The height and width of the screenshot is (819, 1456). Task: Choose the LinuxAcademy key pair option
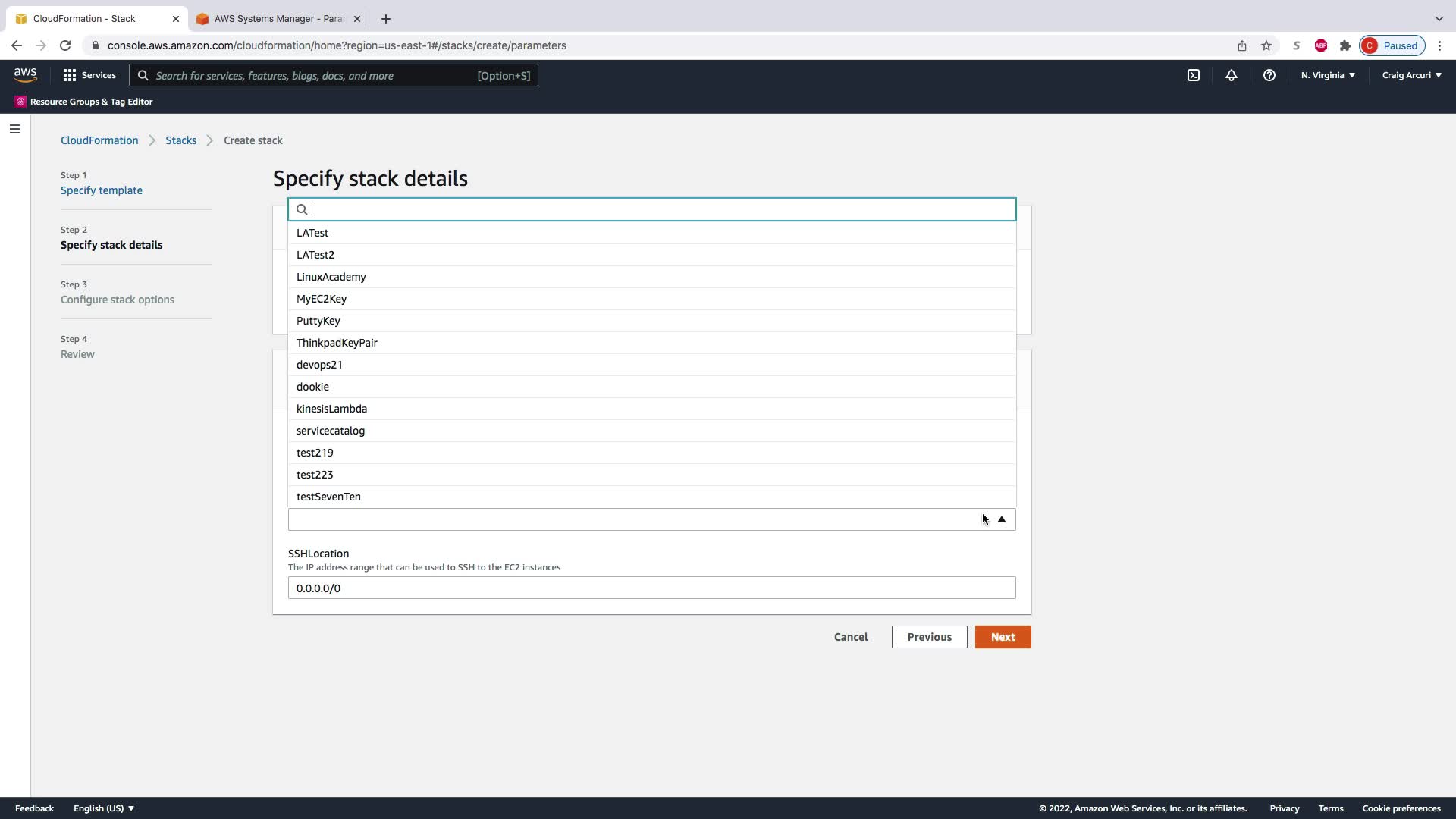point(331,277)
